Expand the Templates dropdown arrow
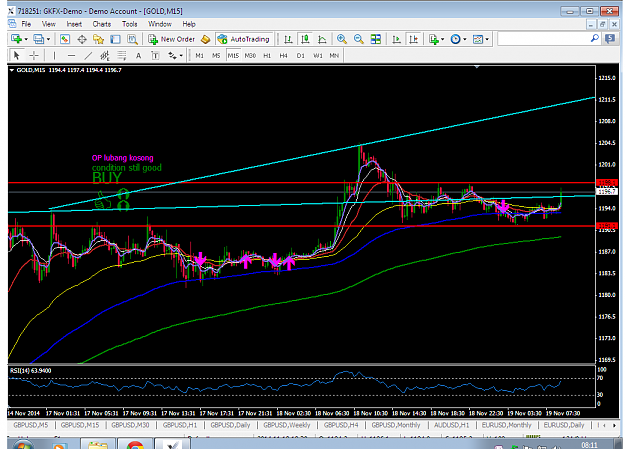Screen dimensions: 625x449 click(487, 39)
